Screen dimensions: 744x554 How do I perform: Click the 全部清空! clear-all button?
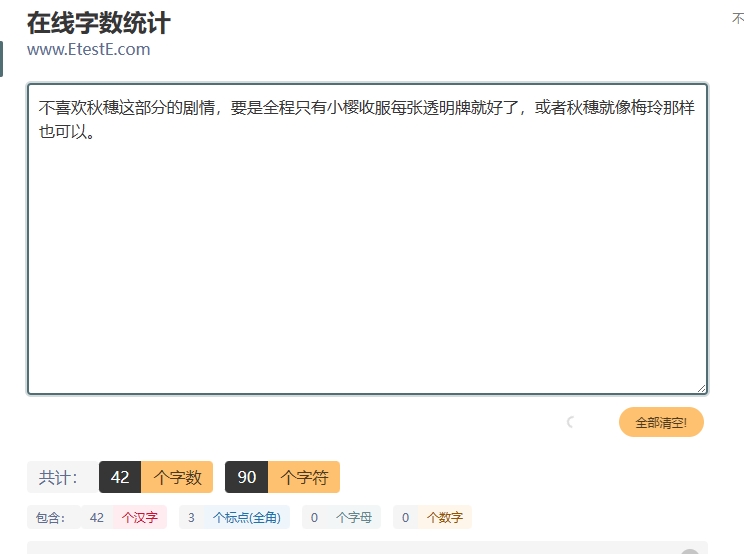click(x=661, y=422)
